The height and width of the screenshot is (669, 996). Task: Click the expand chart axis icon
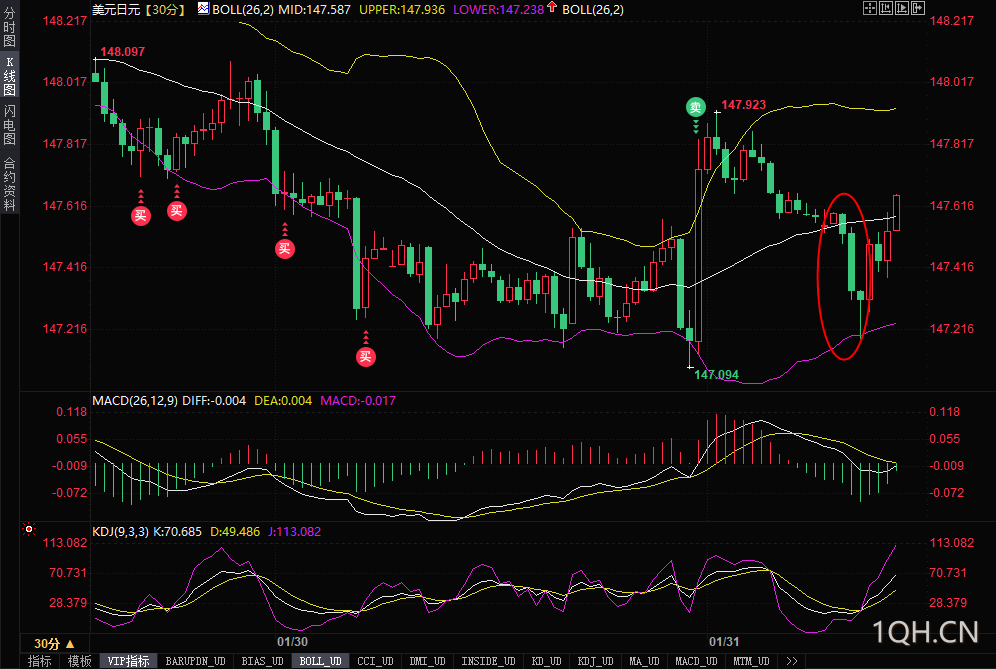902,8
